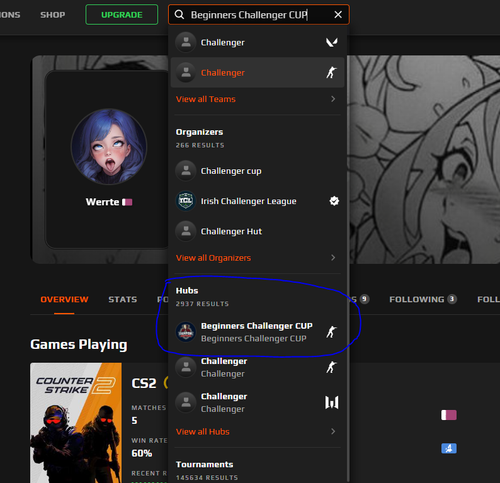Open the Challenger hub with the M-shaped game icon
The height and width of the screenshot is (483, 500).
[257, 403]
